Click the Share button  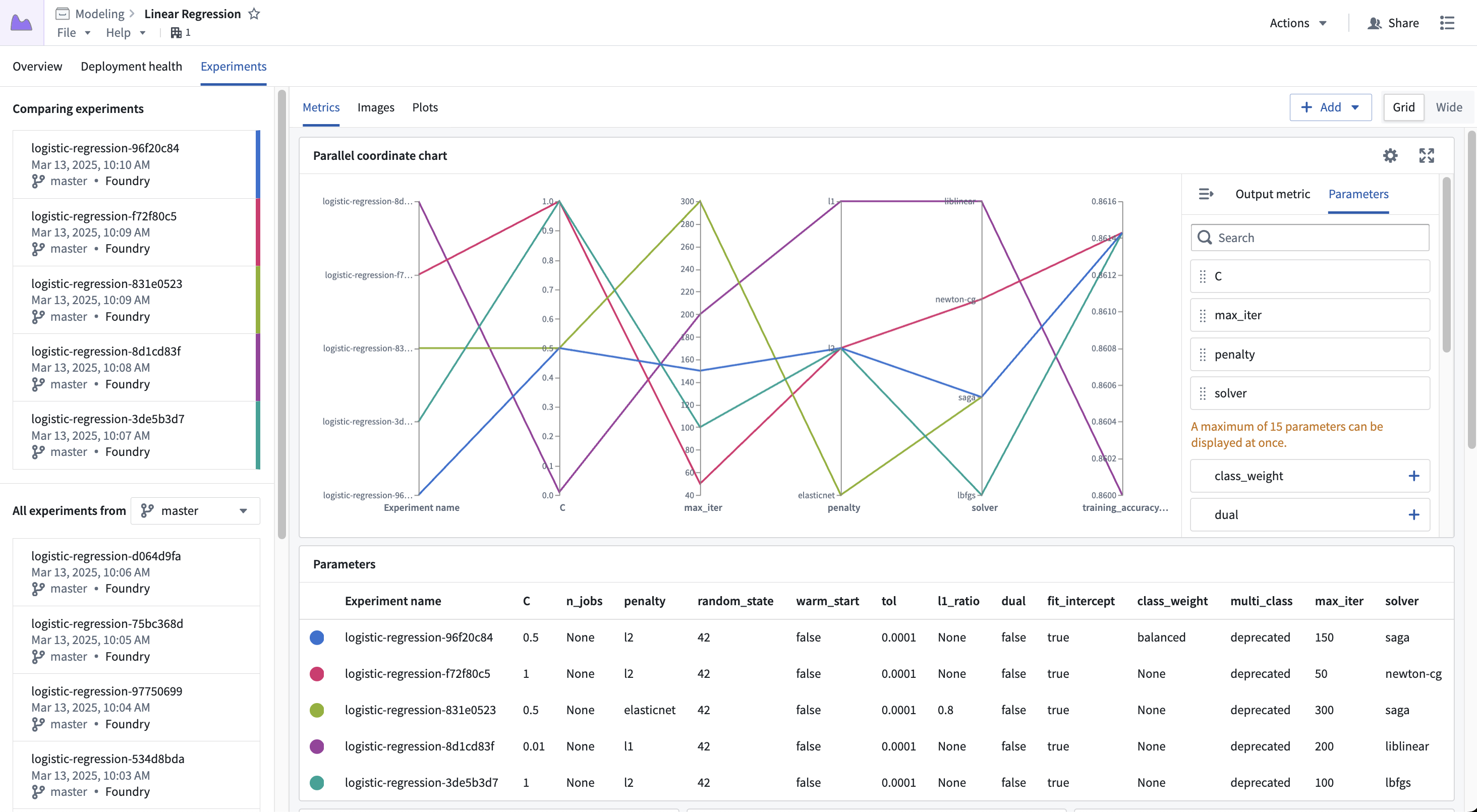pos(1393,23)
